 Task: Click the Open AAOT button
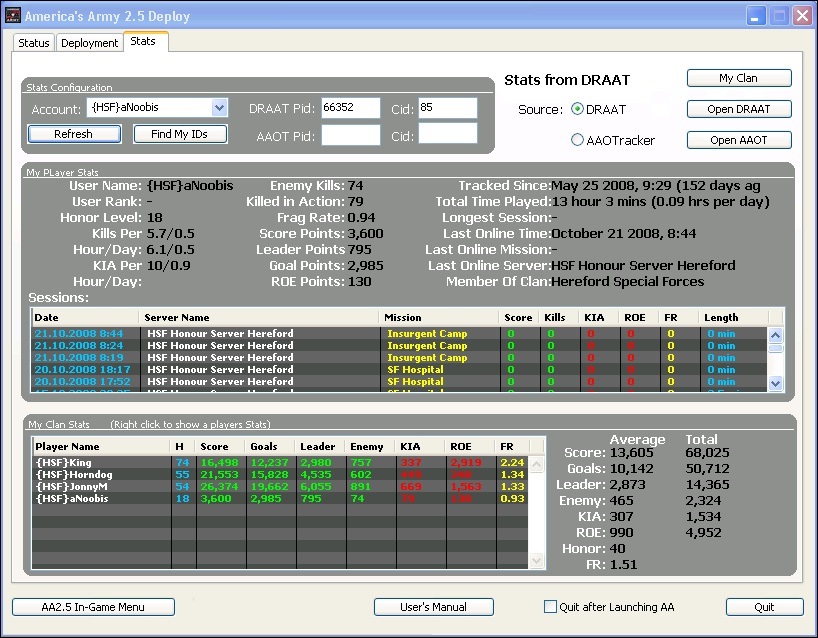click(739, 140)
